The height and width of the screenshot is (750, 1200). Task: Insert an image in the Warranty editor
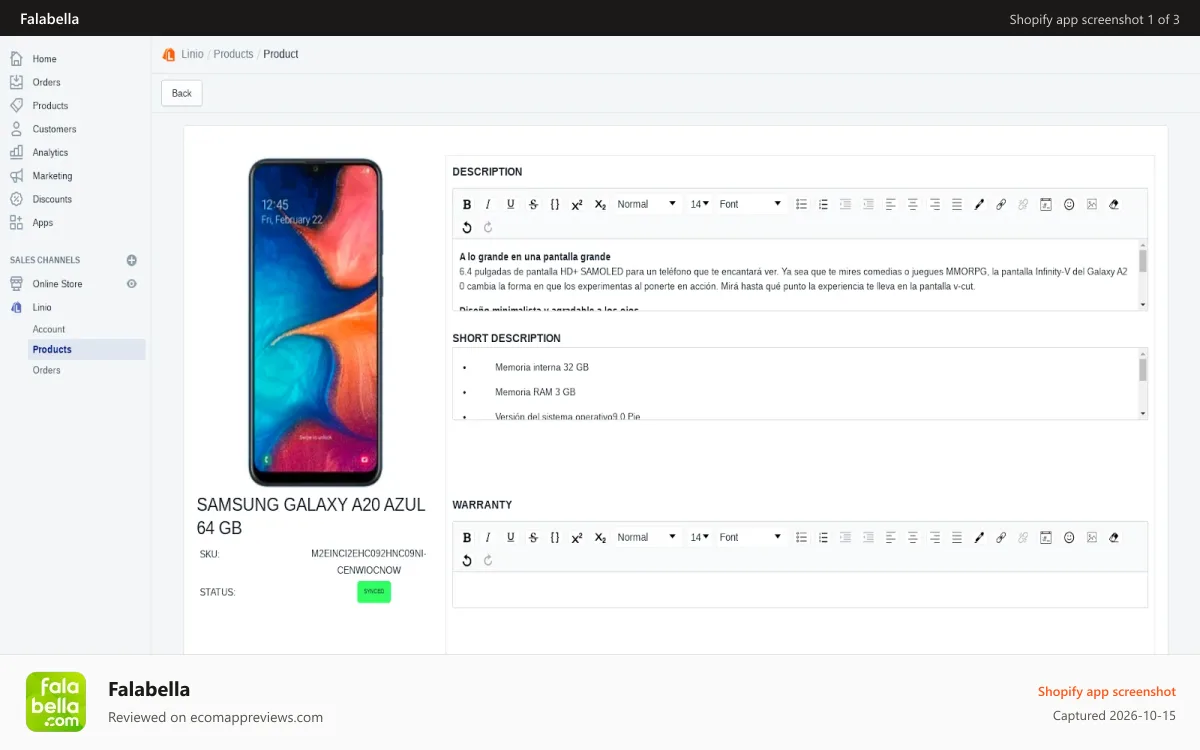1092,537
